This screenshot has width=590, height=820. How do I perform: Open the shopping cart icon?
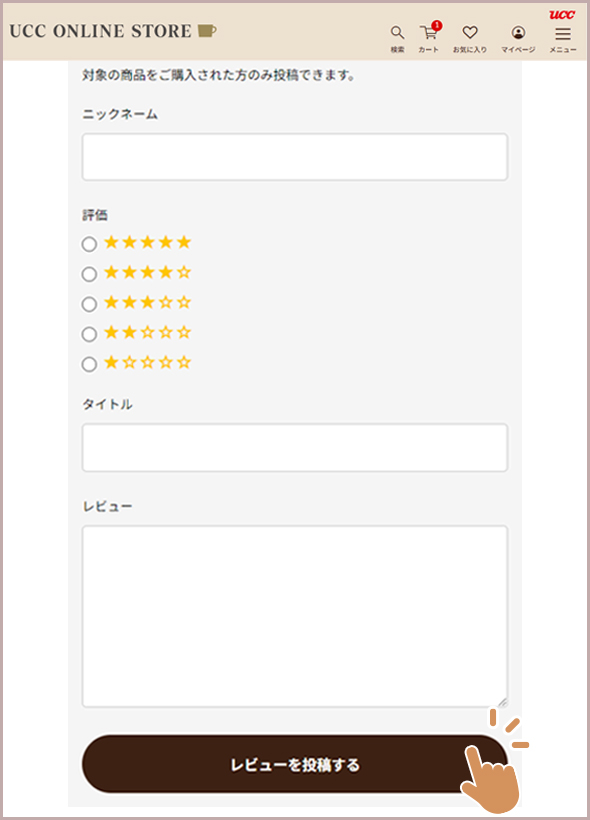click(429, 33)
